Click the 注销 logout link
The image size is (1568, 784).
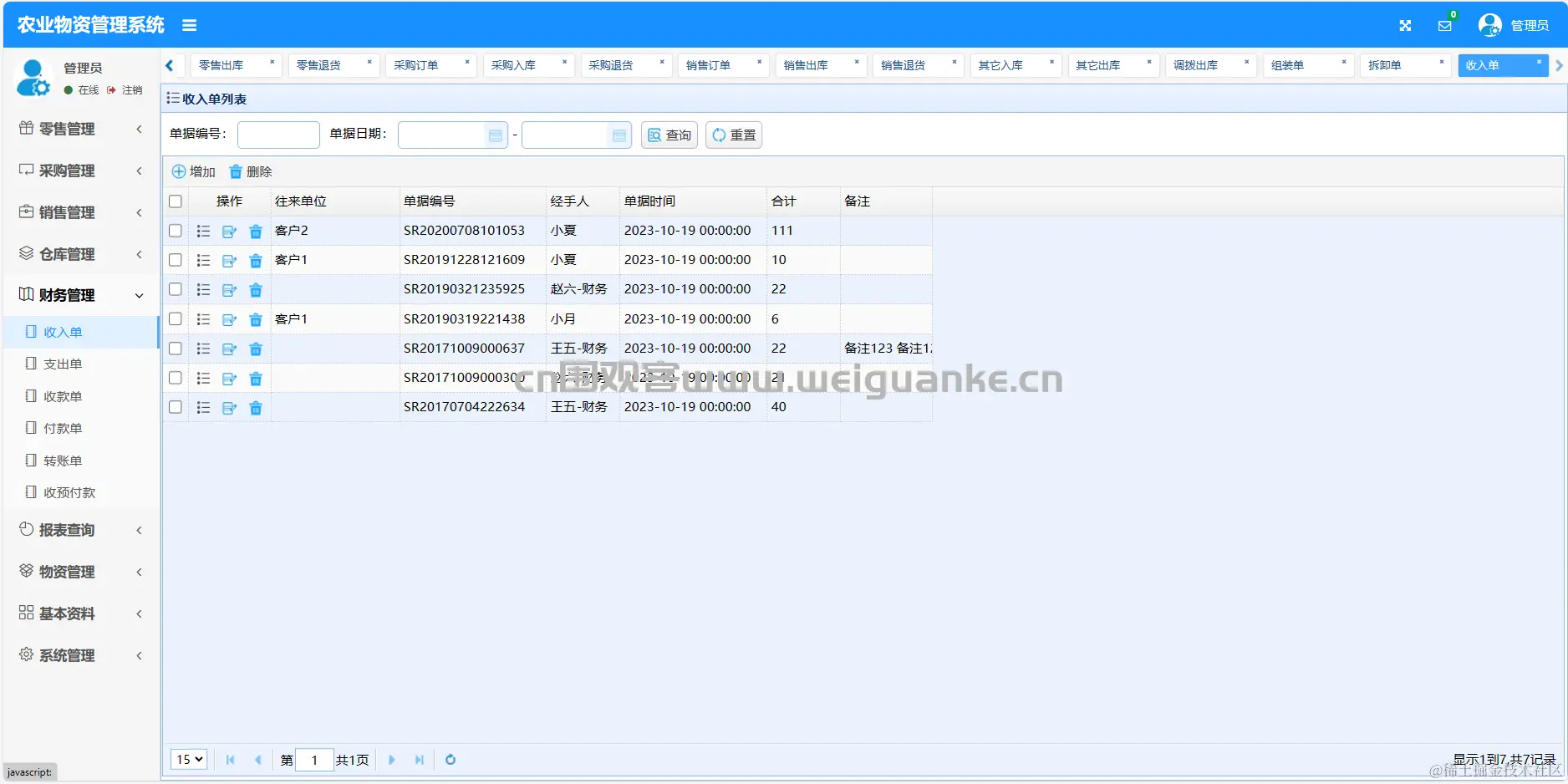[x=125, y=90]
